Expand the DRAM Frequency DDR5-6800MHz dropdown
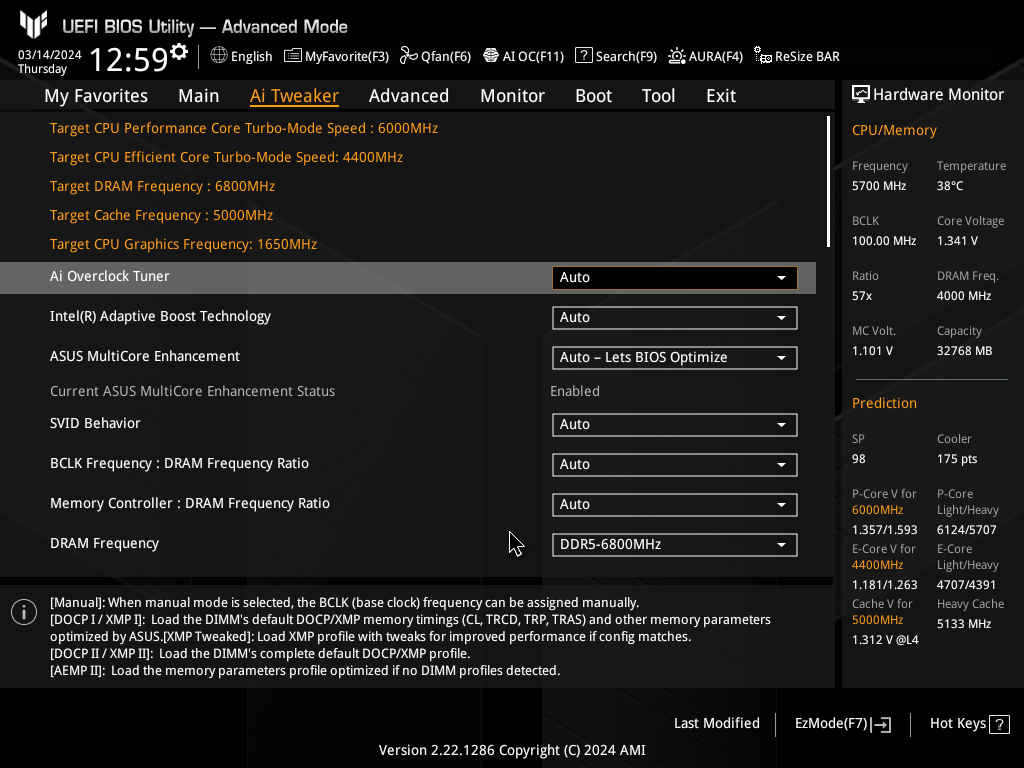1024x768 pixels. pos(675,545)
